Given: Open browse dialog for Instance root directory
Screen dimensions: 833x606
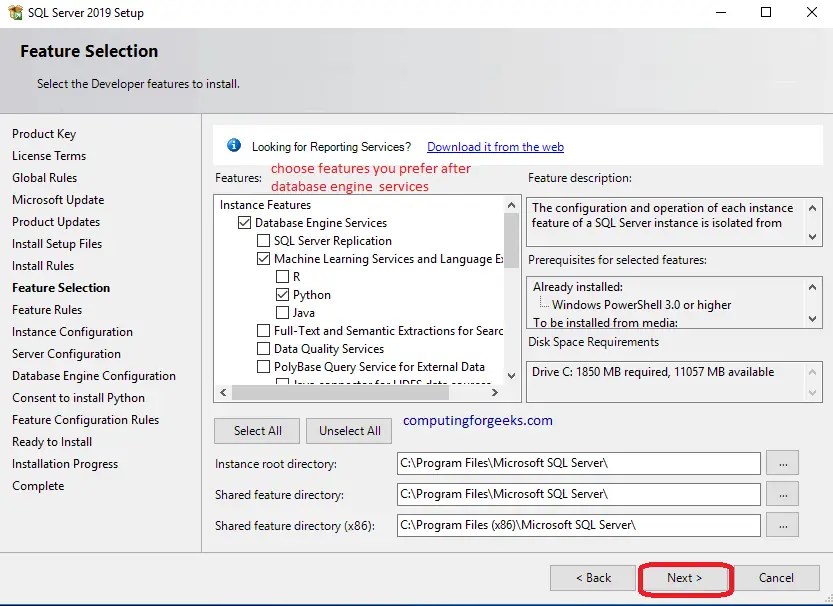Looking at the screenshot, I should (783, 462).
